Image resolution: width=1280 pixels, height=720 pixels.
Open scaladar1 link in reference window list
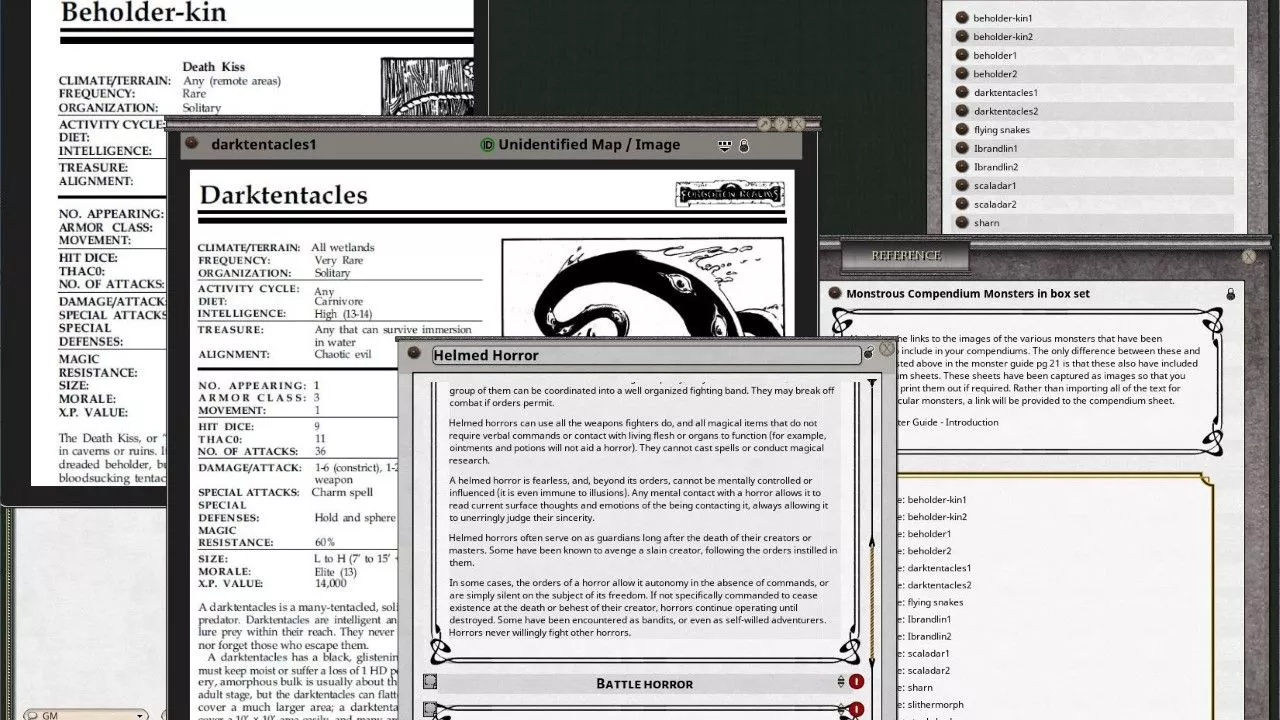[928, 653]
